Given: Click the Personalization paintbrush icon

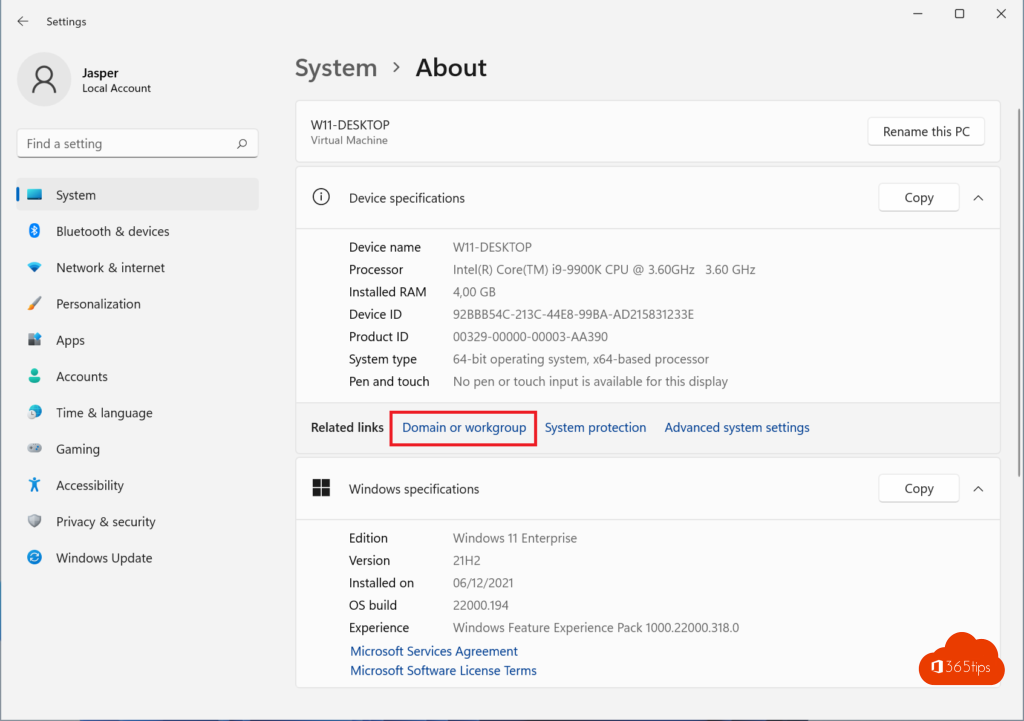Looking at the screenshot, I should click(35, 304).
